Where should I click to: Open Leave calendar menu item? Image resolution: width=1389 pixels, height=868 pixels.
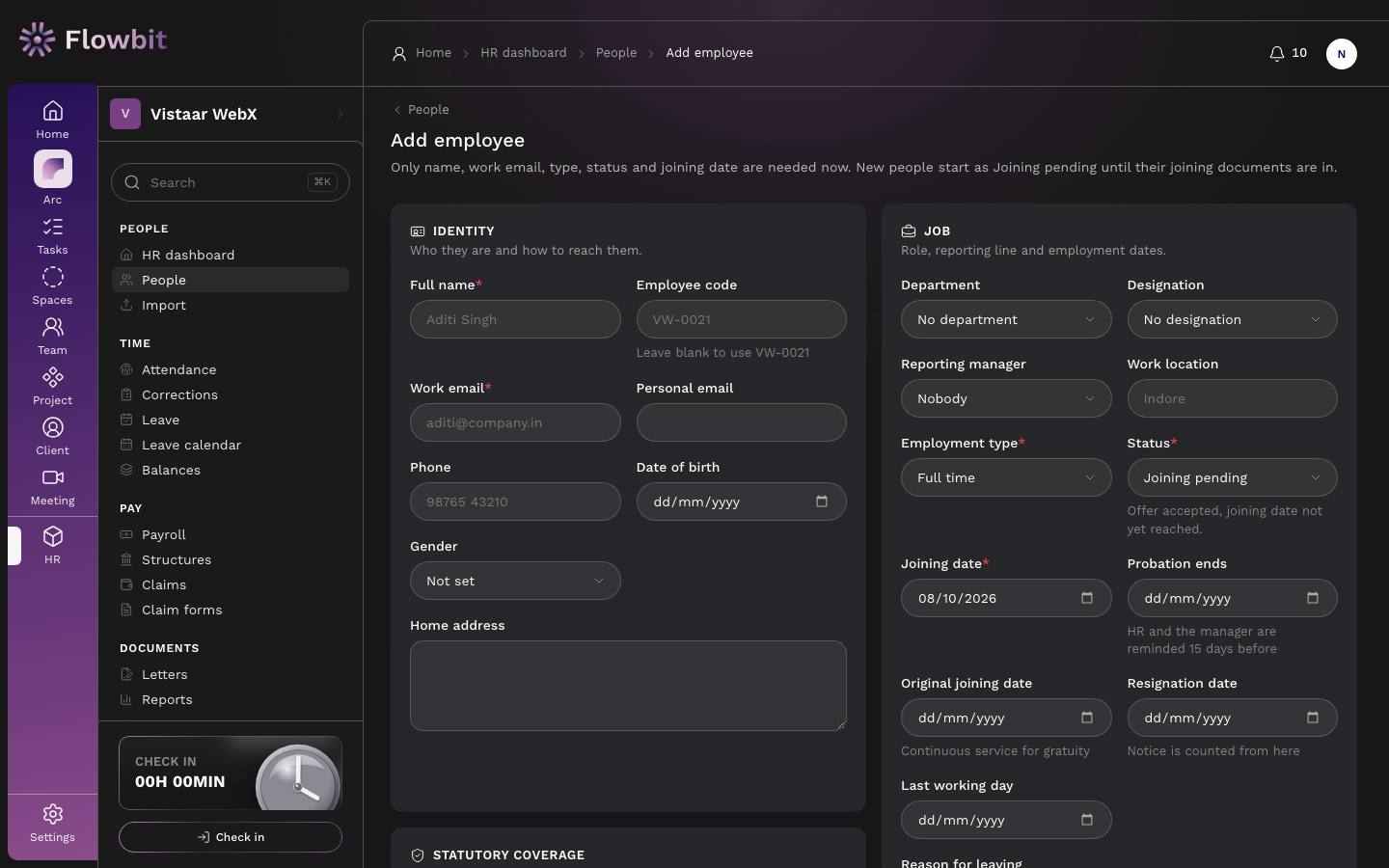click(231, 445)
